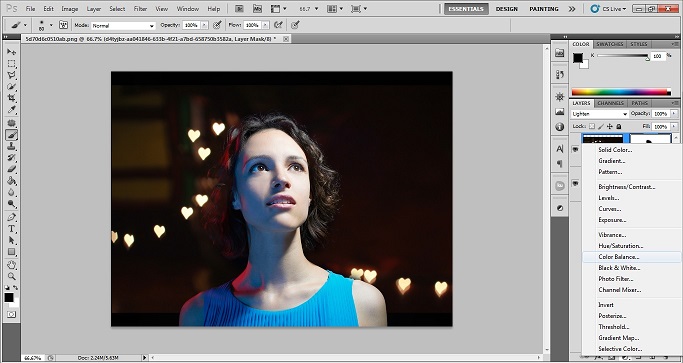
Task: Open the brush Mode dropdown set to Normal
Action: coord(123,25)
